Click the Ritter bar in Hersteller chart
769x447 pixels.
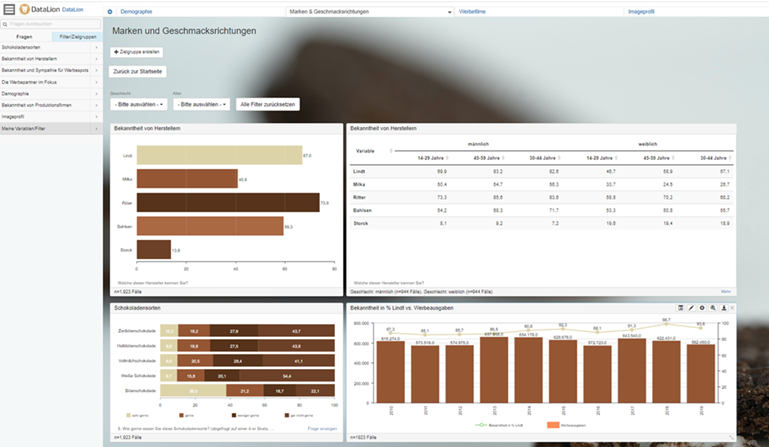click(x=228, y=203)
